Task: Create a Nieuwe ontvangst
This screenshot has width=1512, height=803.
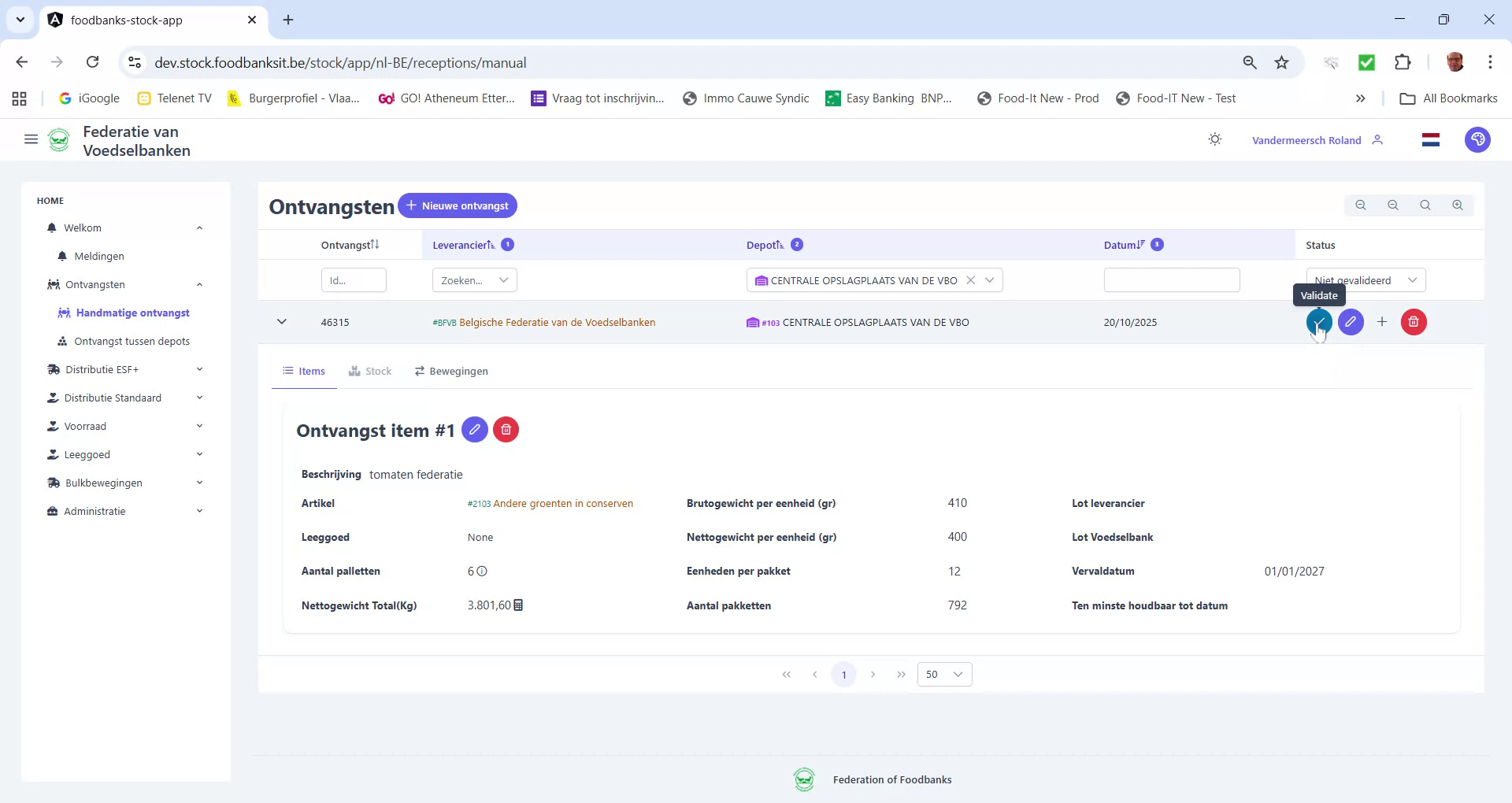Action: 458,205
